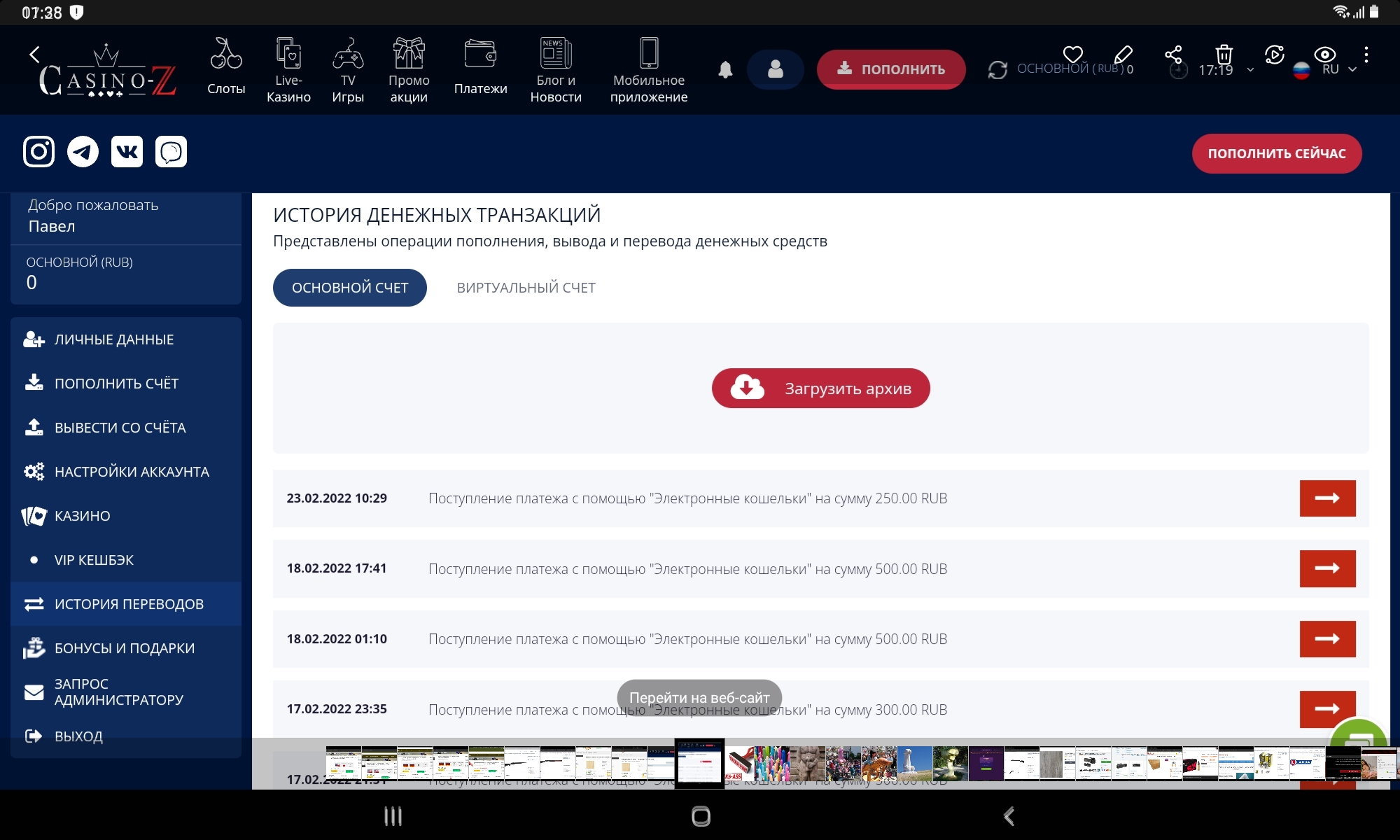Click the Загрузить архив button
The image size is (1400, 840).
coord(820,388)
